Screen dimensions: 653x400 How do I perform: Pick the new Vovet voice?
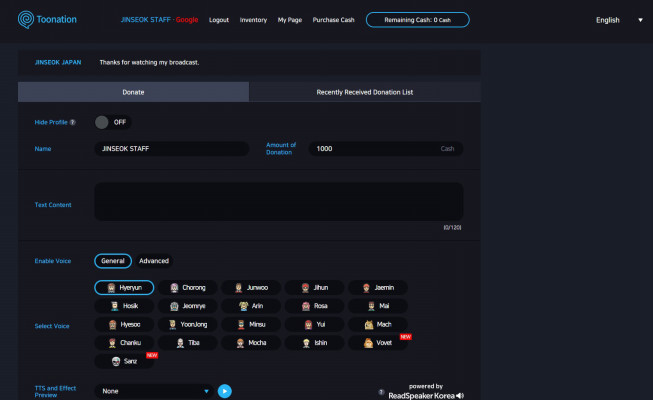(378, 342)
